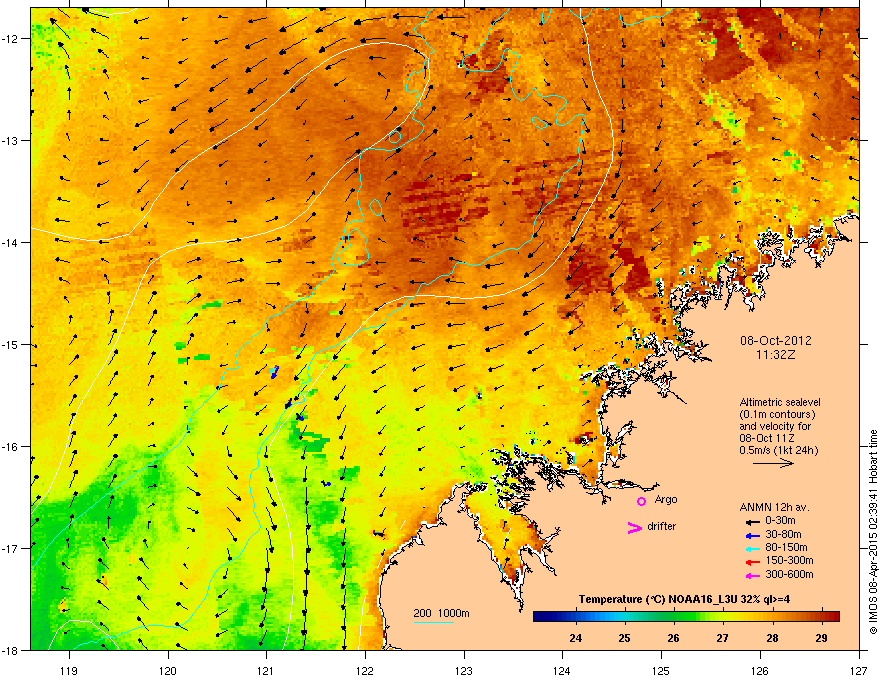Click the latitude axis label -13
Viewport: 880px width, 680px height.
click(x=10, y=140)
